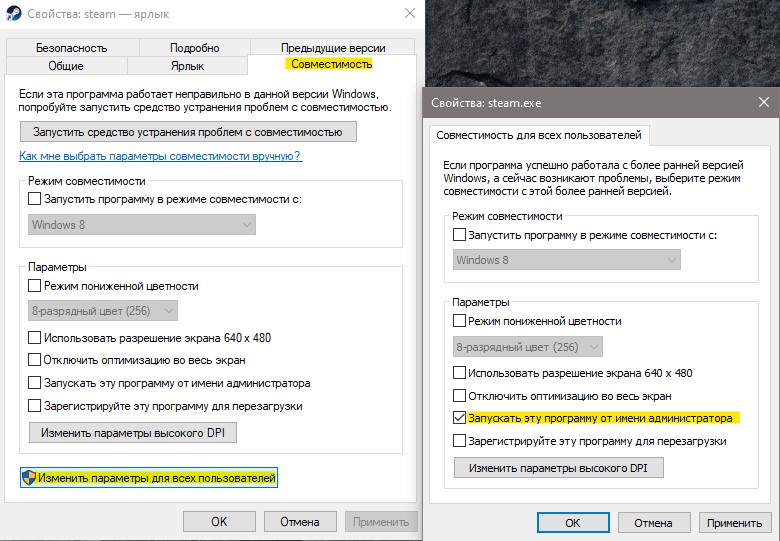Check run as administrator in the shortcut window
Screen dimensions: 780x541
click(x=34, y=383)
